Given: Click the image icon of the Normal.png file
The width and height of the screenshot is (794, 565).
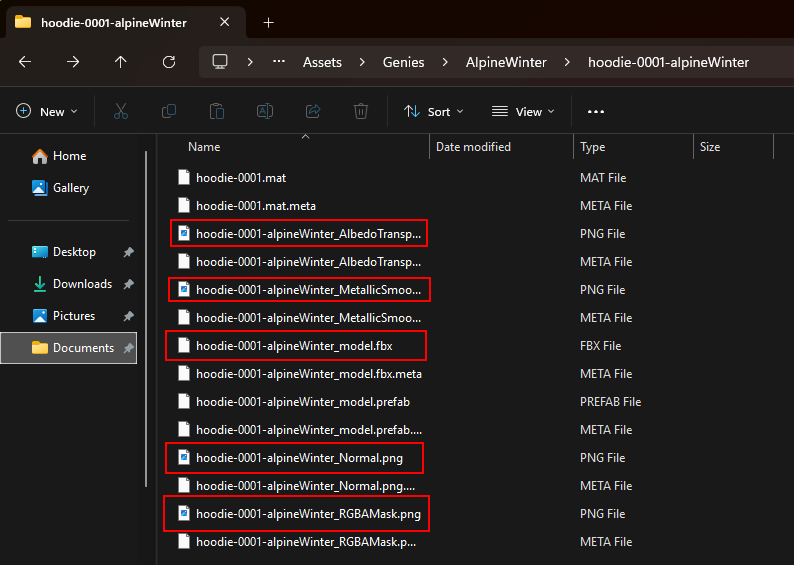Looking at the screenshot, I should coord(184,458).
